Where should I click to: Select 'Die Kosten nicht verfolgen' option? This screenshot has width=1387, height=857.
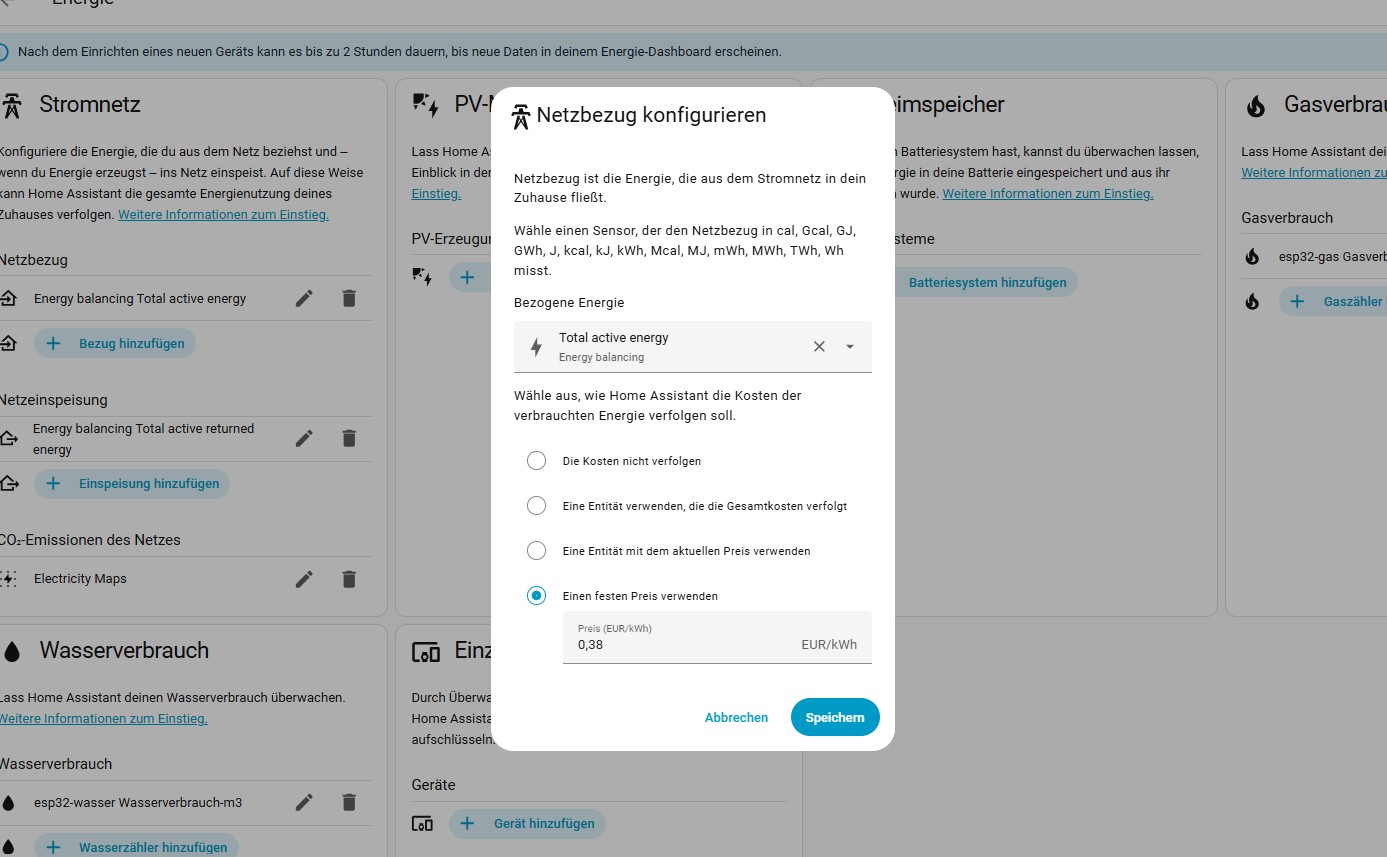537,461
